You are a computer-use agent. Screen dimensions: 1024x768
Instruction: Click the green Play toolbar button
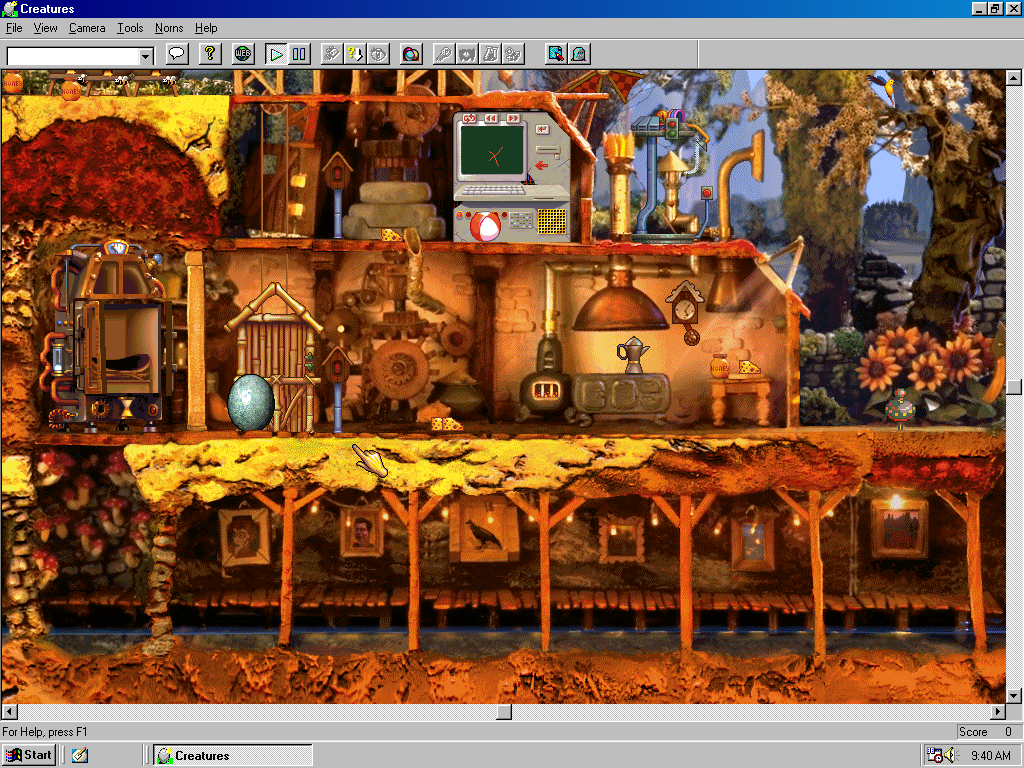point(276,54)
